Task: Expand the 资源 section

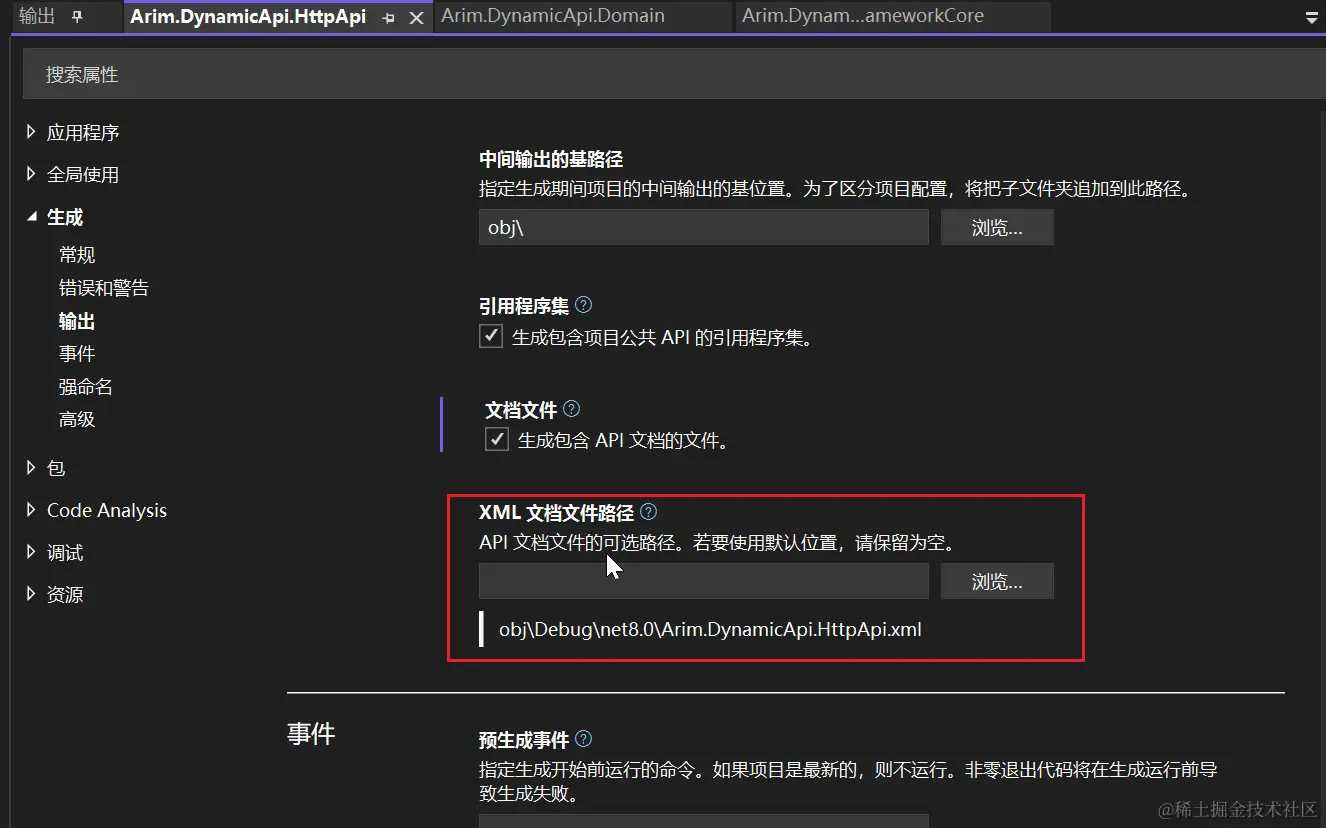Action: pyautogui.click(x=31, y=594)
